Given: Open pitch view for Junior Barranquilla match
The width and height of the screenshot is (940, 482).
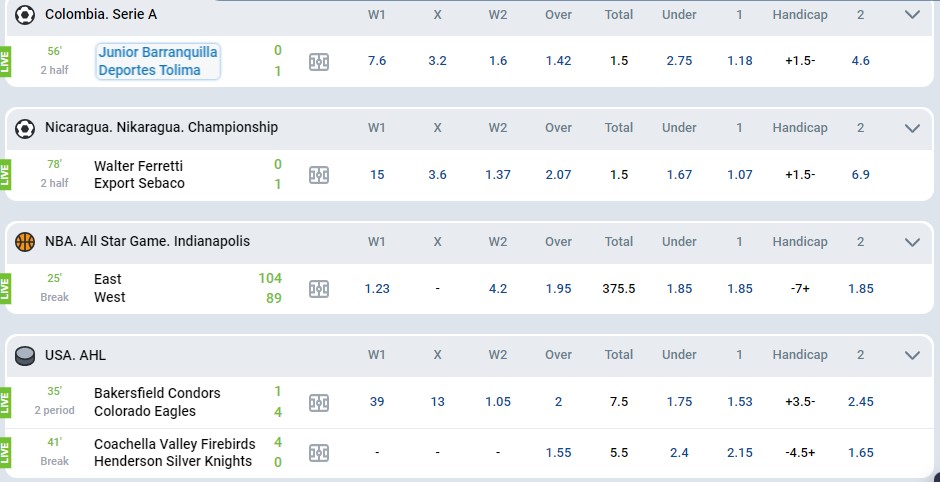Looking at the screenshot, I should 318,62.
